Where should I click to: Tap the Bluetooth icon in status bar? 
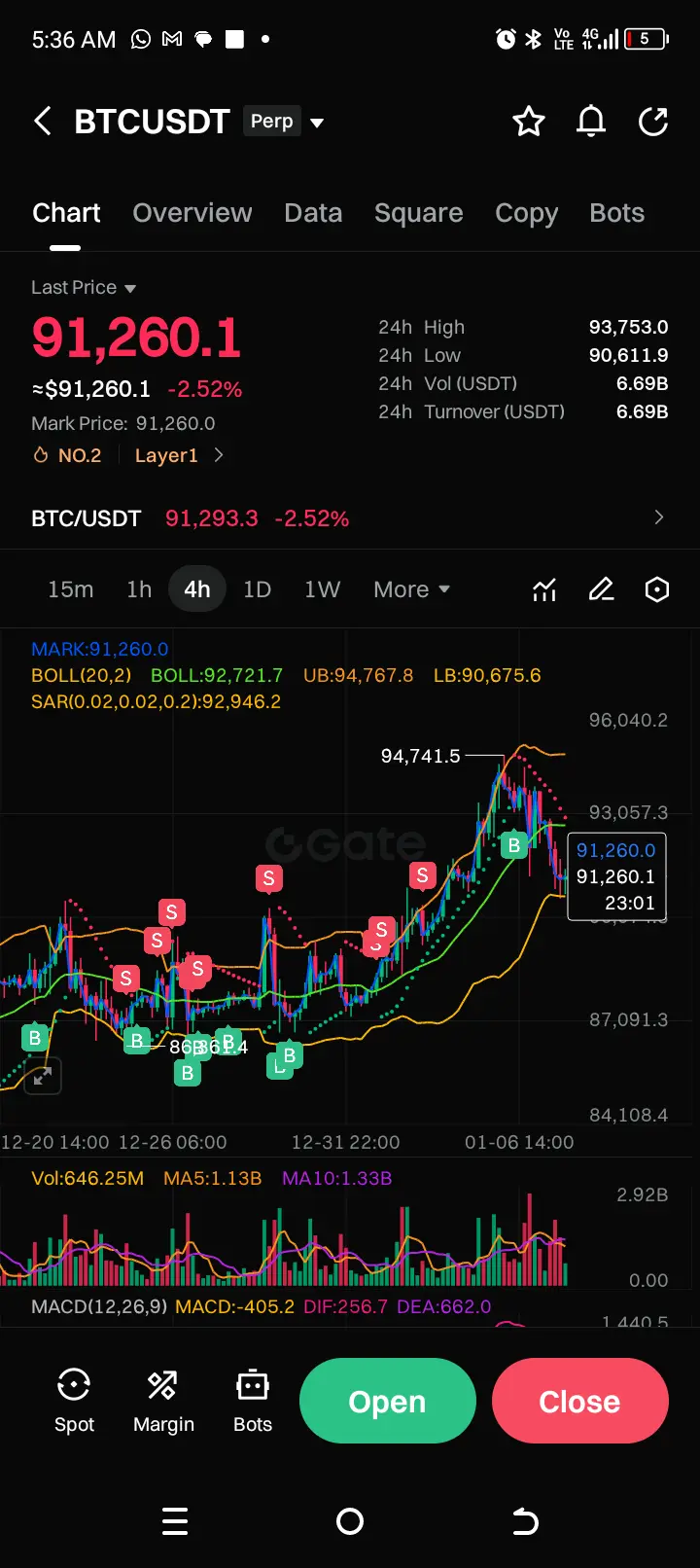point(533,39)
